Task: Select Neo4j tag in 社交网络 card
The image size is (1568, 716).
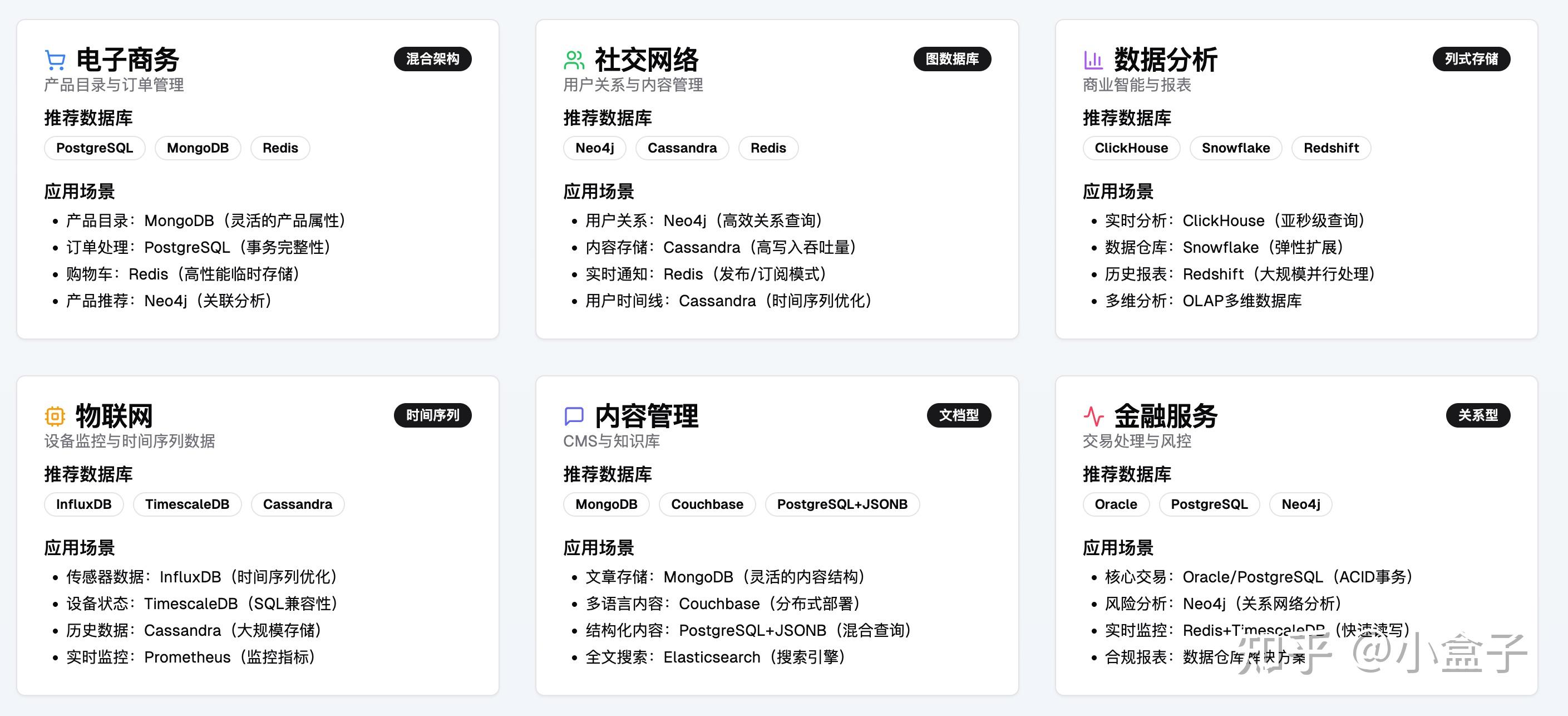Action: point(595,148)
